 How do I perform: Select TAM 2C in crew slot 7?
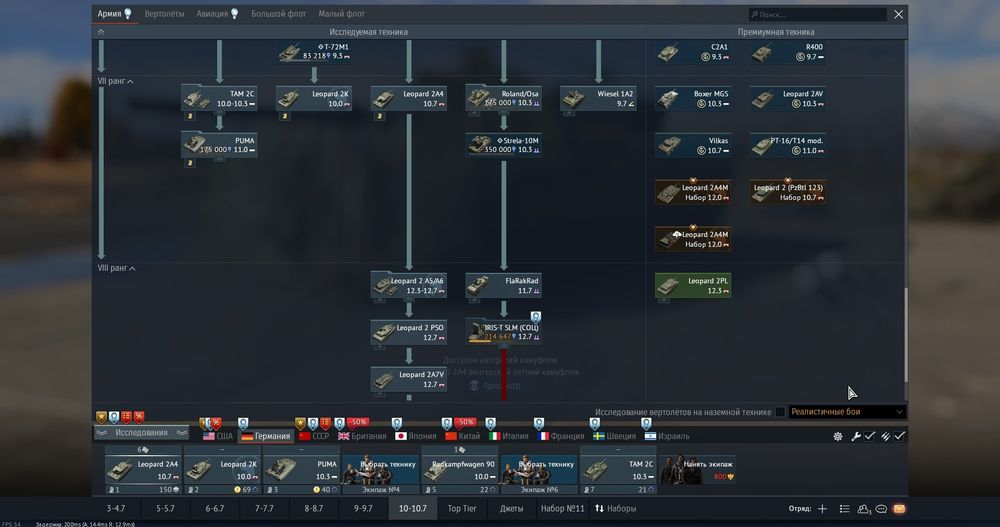[618, 470]
